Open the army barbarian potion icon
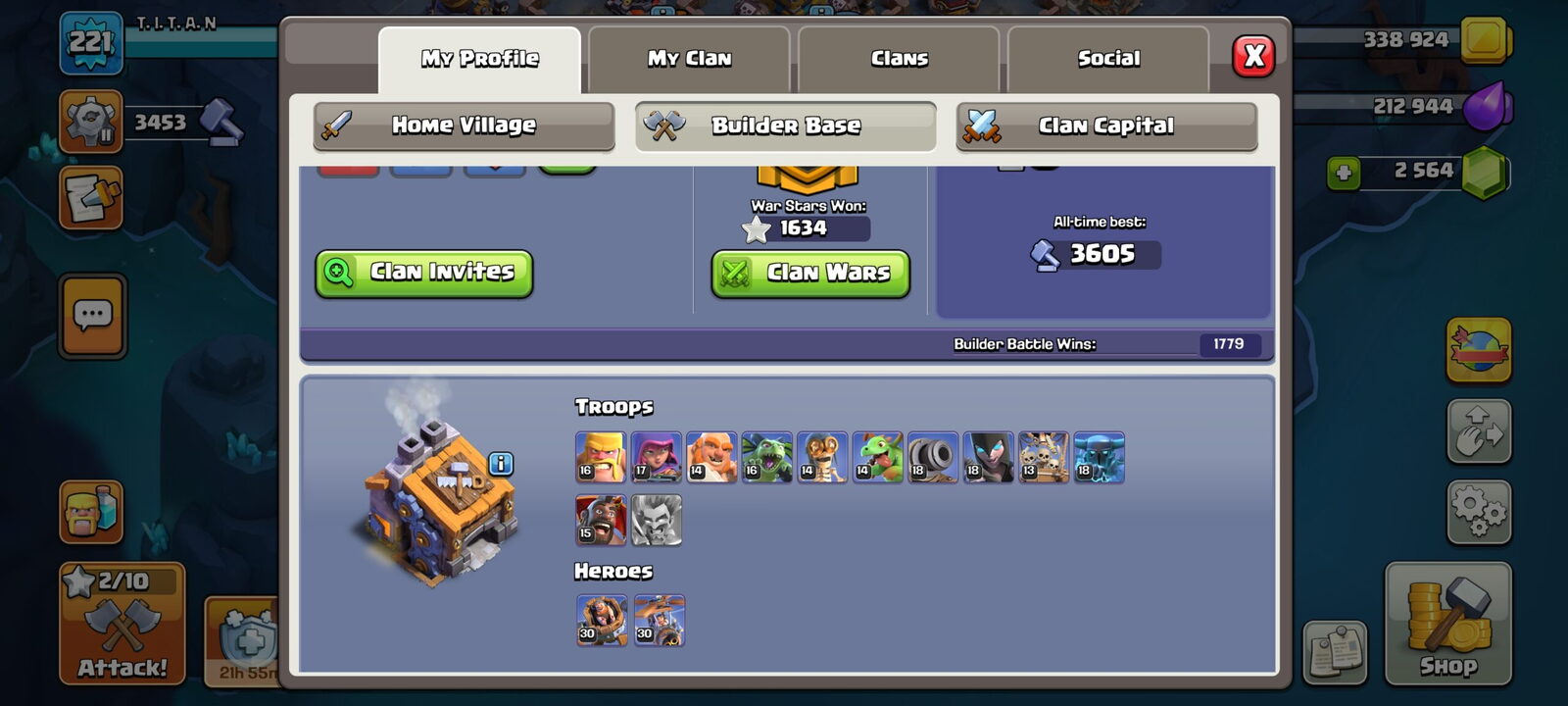 (92, 512)
